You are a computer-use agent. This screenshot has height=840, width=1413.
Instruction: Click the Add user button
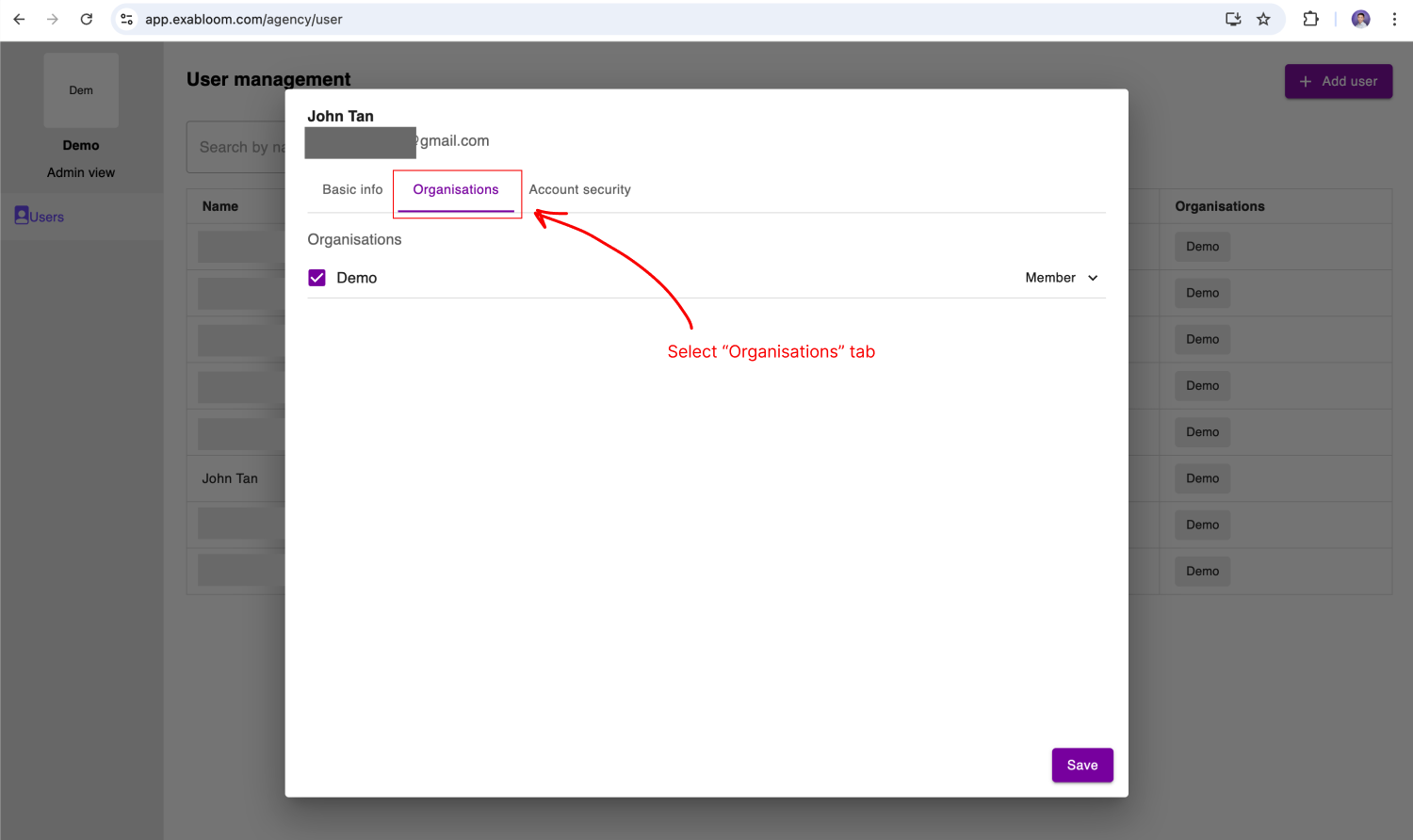click(x=1338, y=81)
